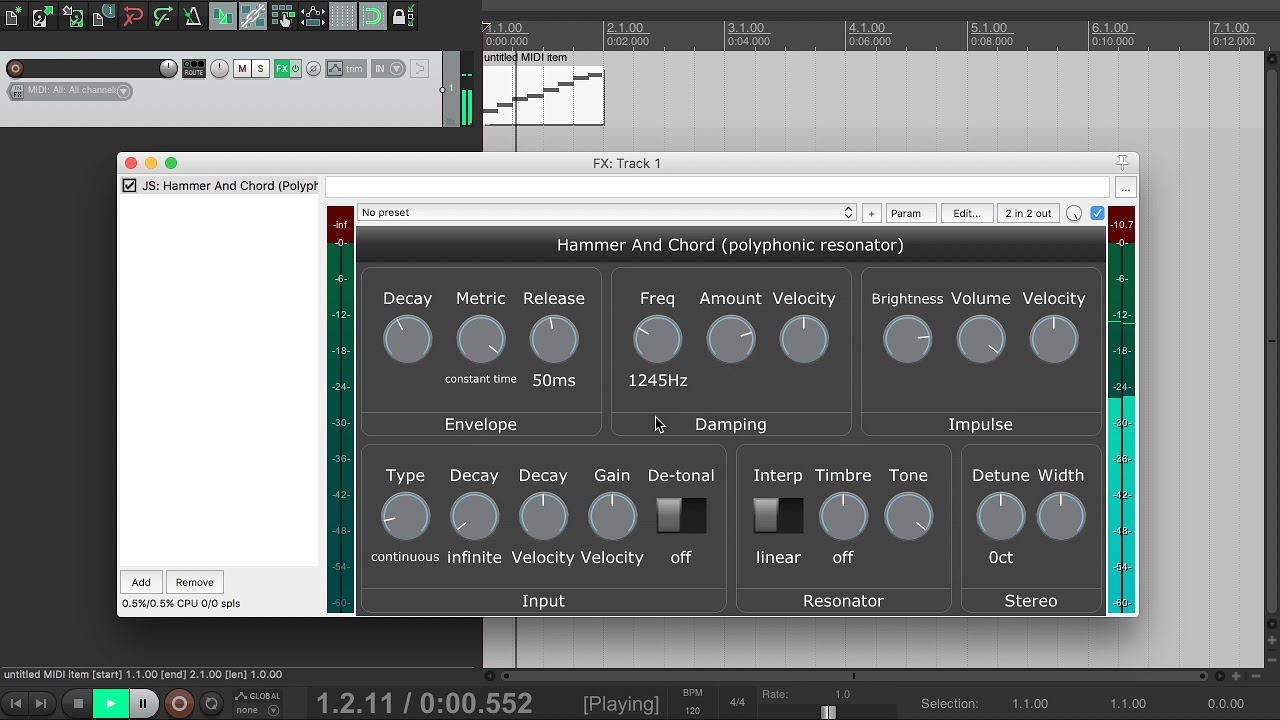The image size is (1280, 720).
Task: Click the New Project toolbar icon
Action: pyautogui.click(x=13, y=17)
